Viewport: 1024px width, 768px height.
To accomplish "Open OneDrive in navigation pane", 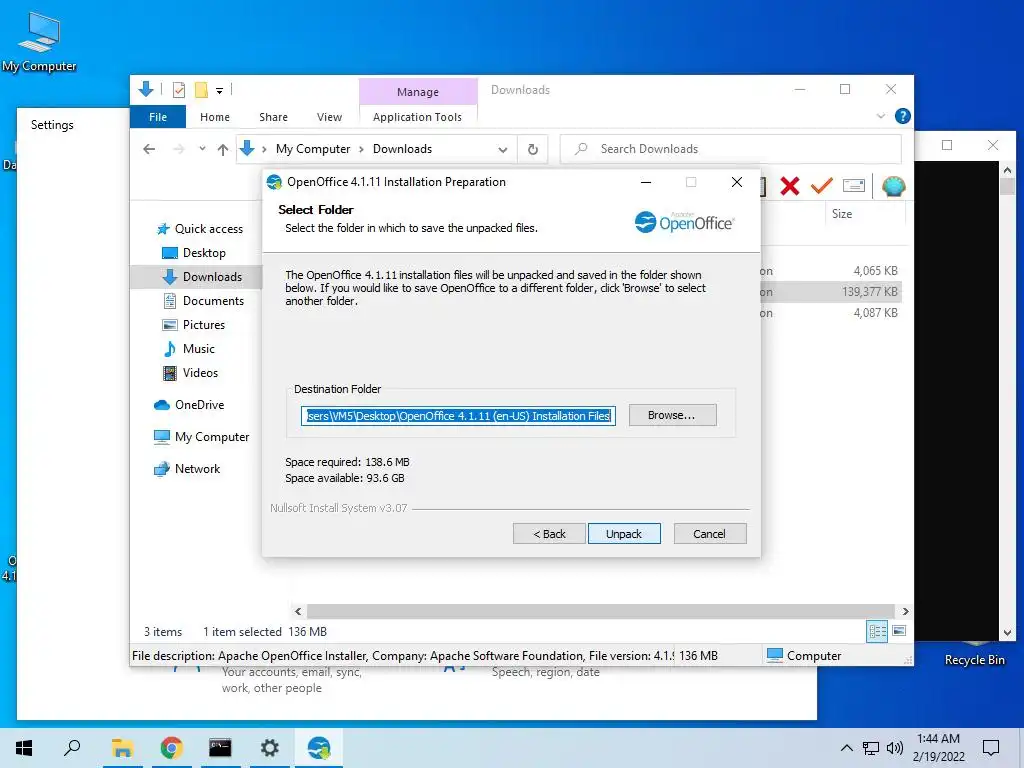I will 189,405.
